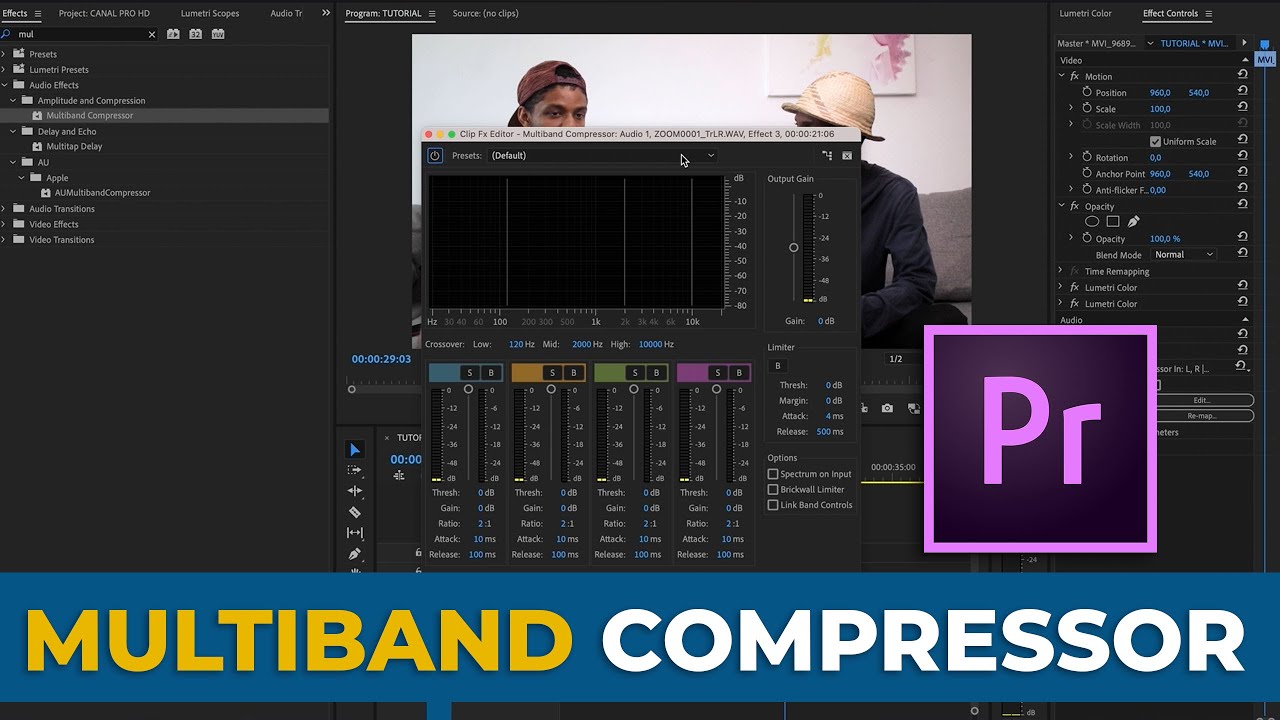Expand the Video Transitions folder
1280x720 pixels.
tap(4, 240)
